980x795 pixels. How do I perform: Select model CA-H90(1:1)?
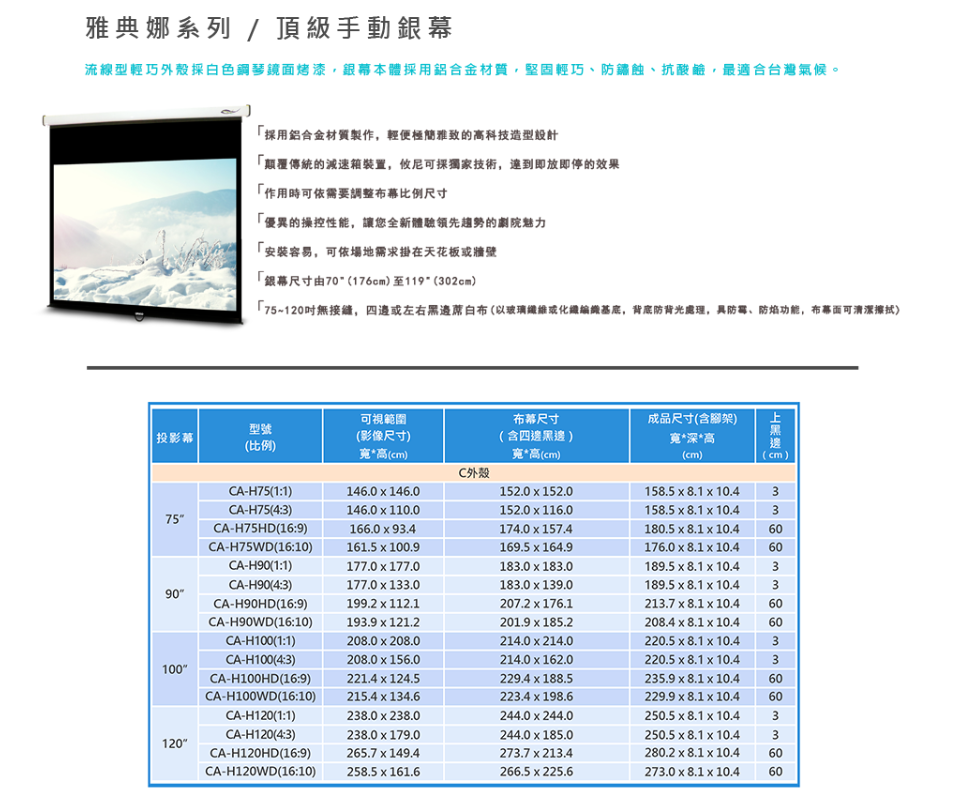click(x=260, y=566)
